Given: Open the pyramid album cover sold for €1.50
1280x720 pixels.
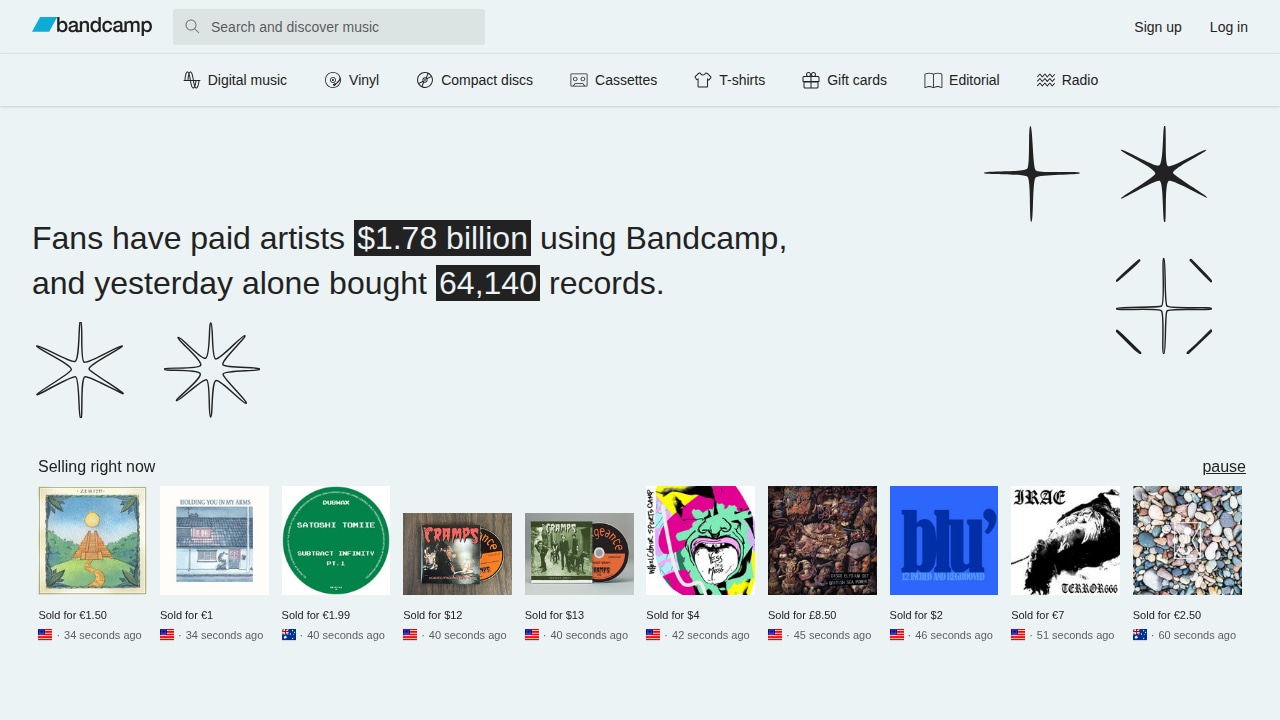Looking at the screenshot, I should click(x=92, y=540).
